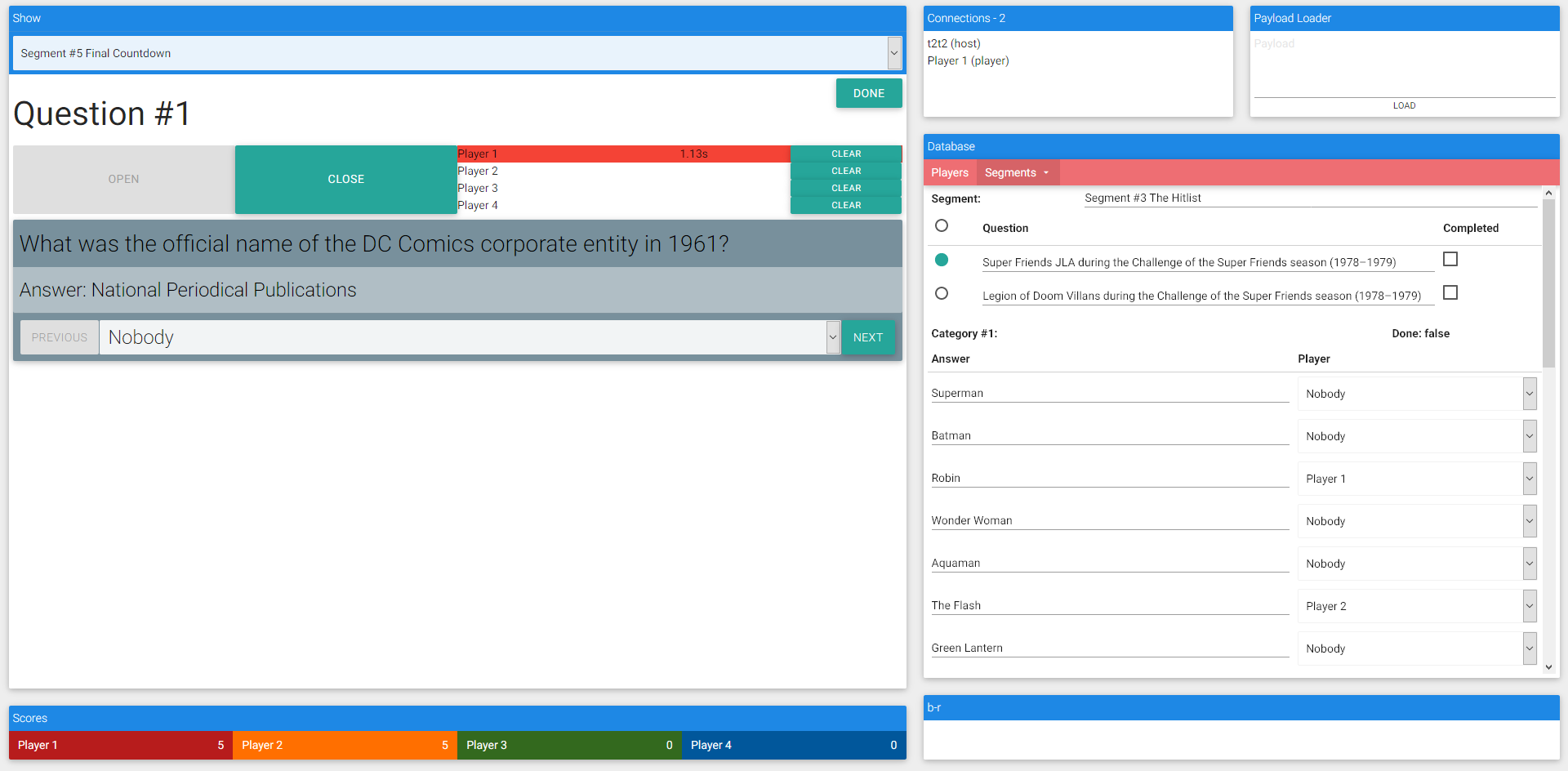Clear Player 4 buzz entry
Image resolution: width=1568 pixels, height=771 pixels.
coord(846,205)
